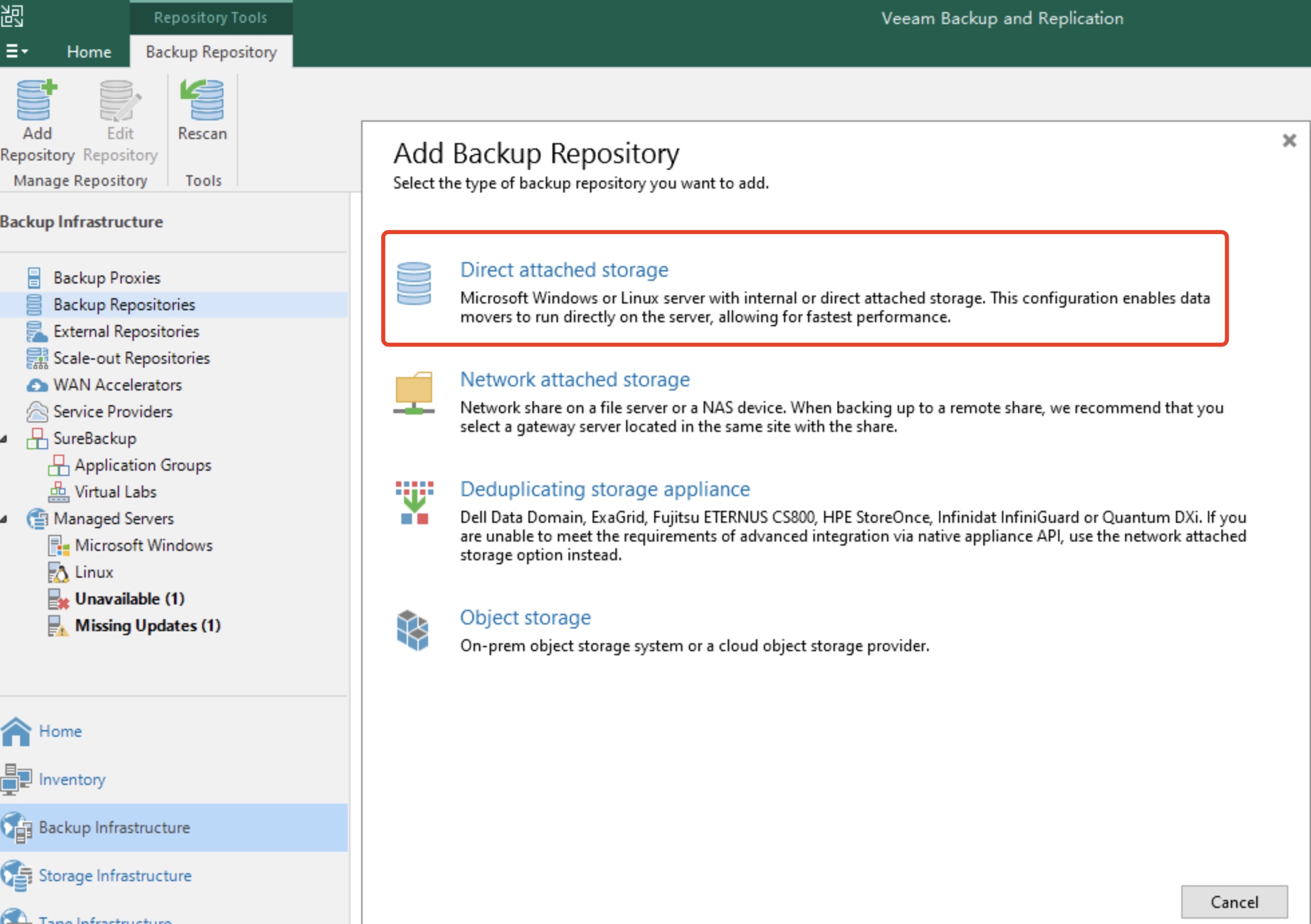Click the Managed Servers icon
This screenshot has width=1311, height=924.
(x=37, y=518)
